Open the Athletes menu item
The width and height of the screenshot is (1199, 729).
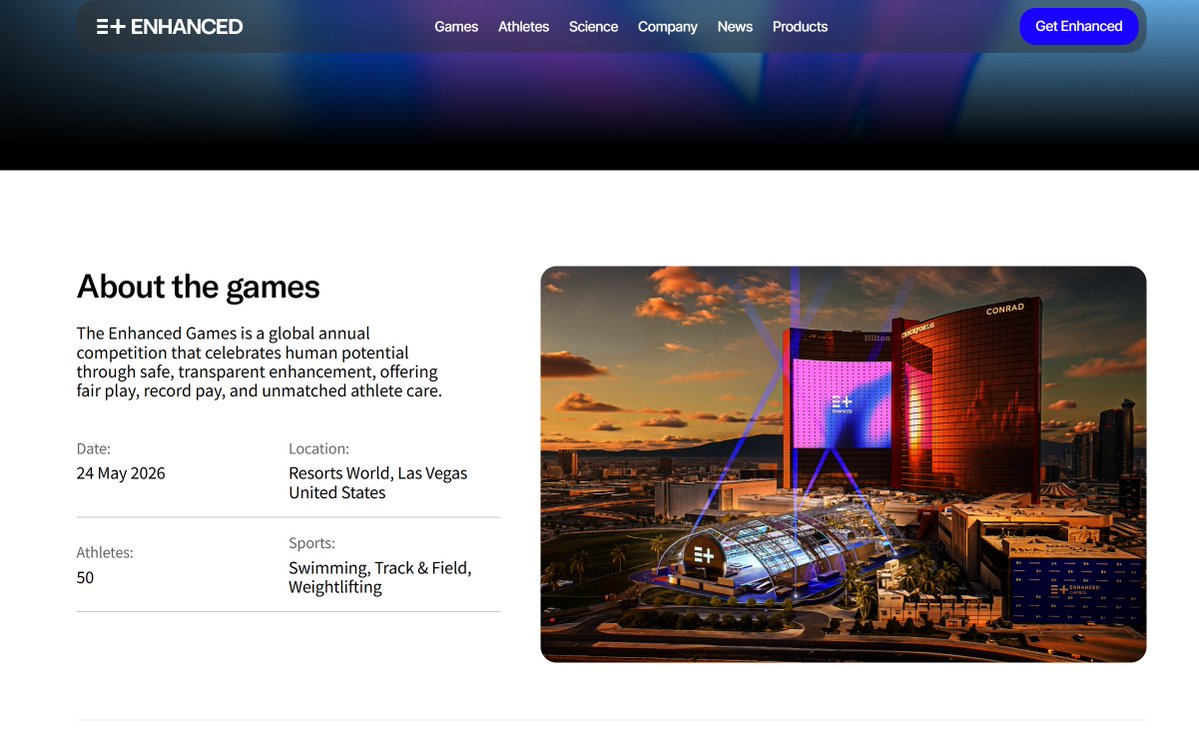[x=523, y=27]
